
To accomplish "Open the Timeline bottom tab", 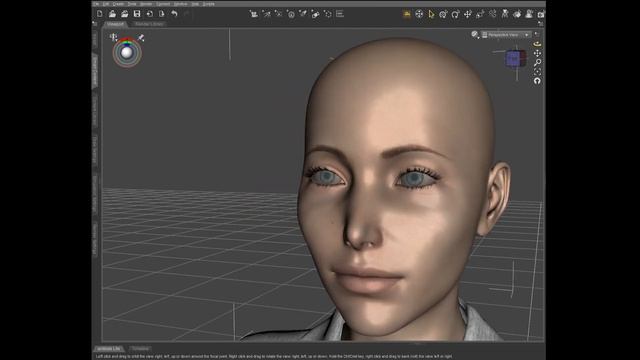I will pyautogui.click(x=140, y=349).
